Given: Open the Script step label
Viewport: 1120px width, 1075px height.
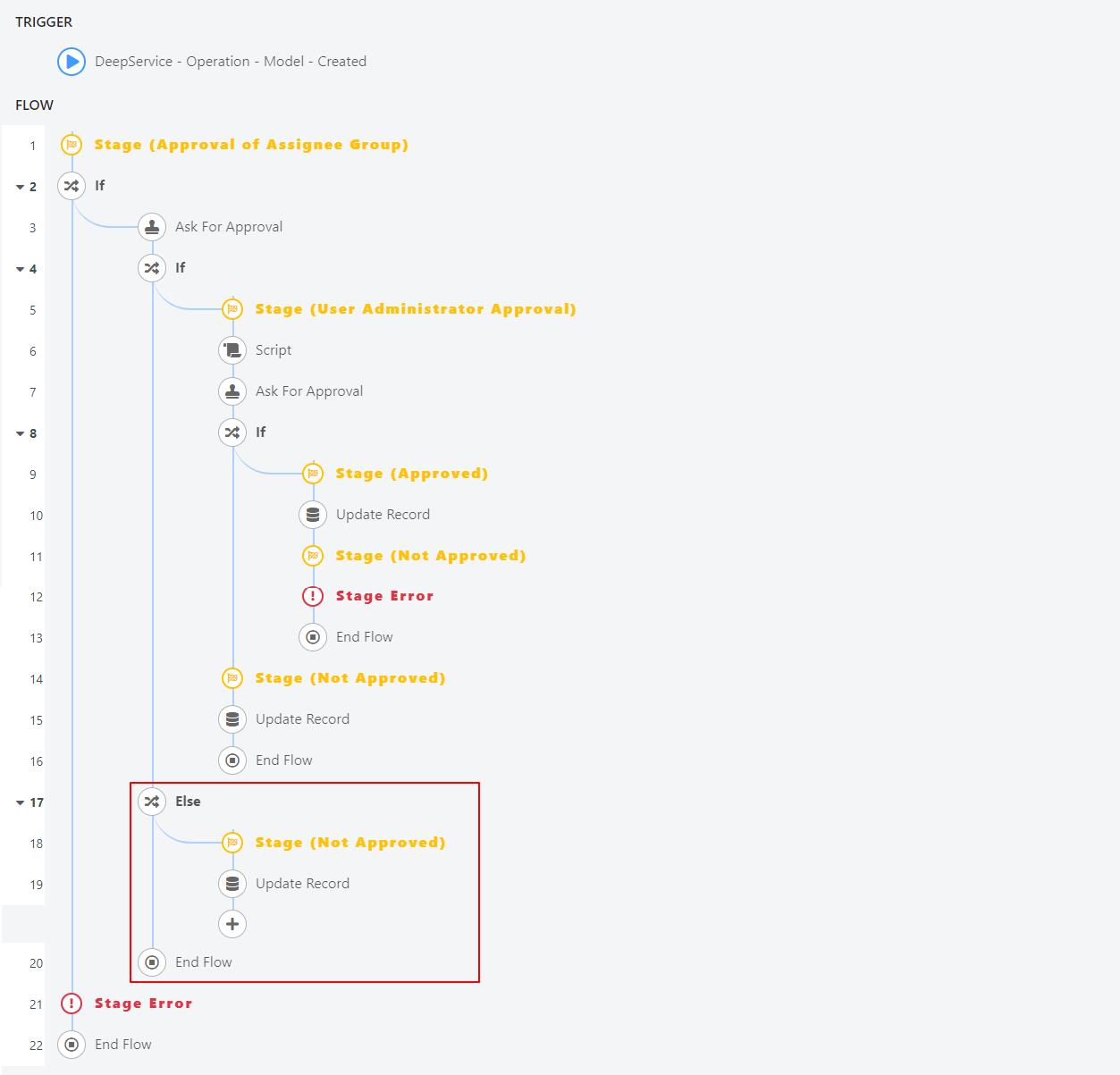Looking at the screenshot, I should [x=274, y=350].
